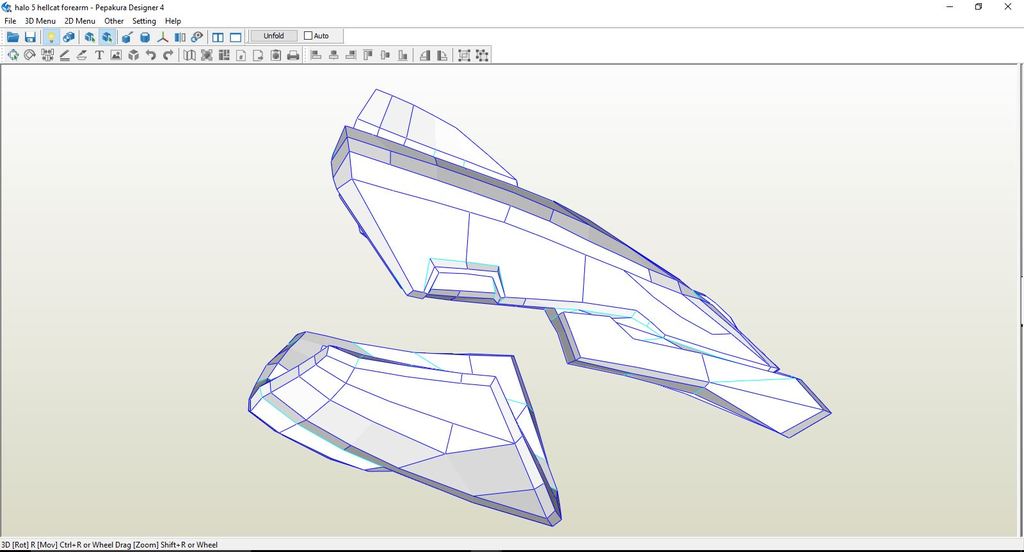Align parts to horizontal center

point(334,56)
